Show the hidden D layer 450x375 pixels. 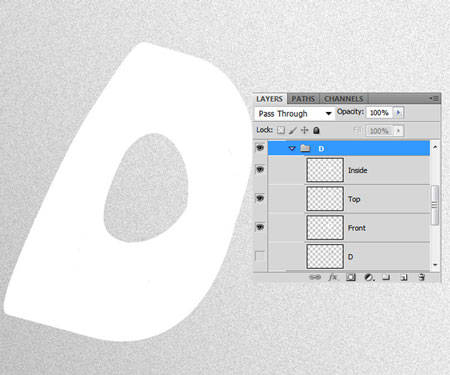(260, 256)
